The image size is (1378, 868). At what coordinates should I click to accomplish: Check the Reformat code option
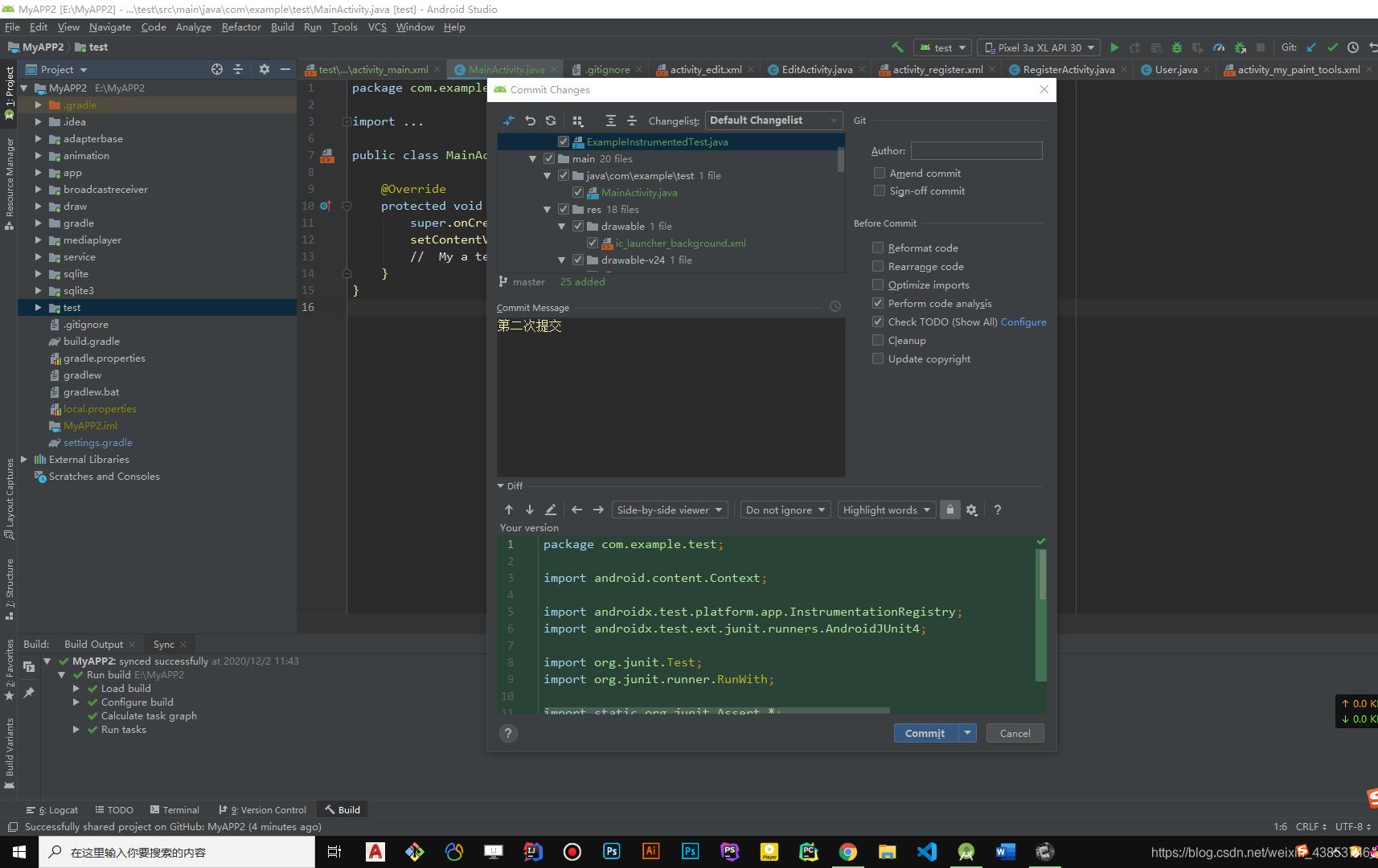(x=878, y=248)
